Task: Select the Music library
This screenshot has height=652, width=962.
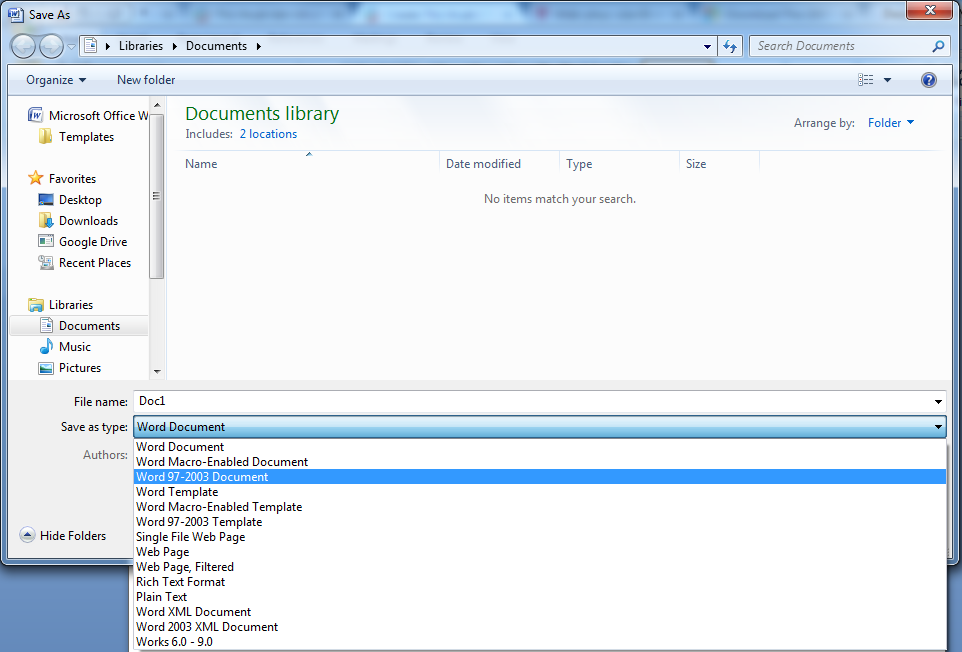Action: click(x=74, y=347)
